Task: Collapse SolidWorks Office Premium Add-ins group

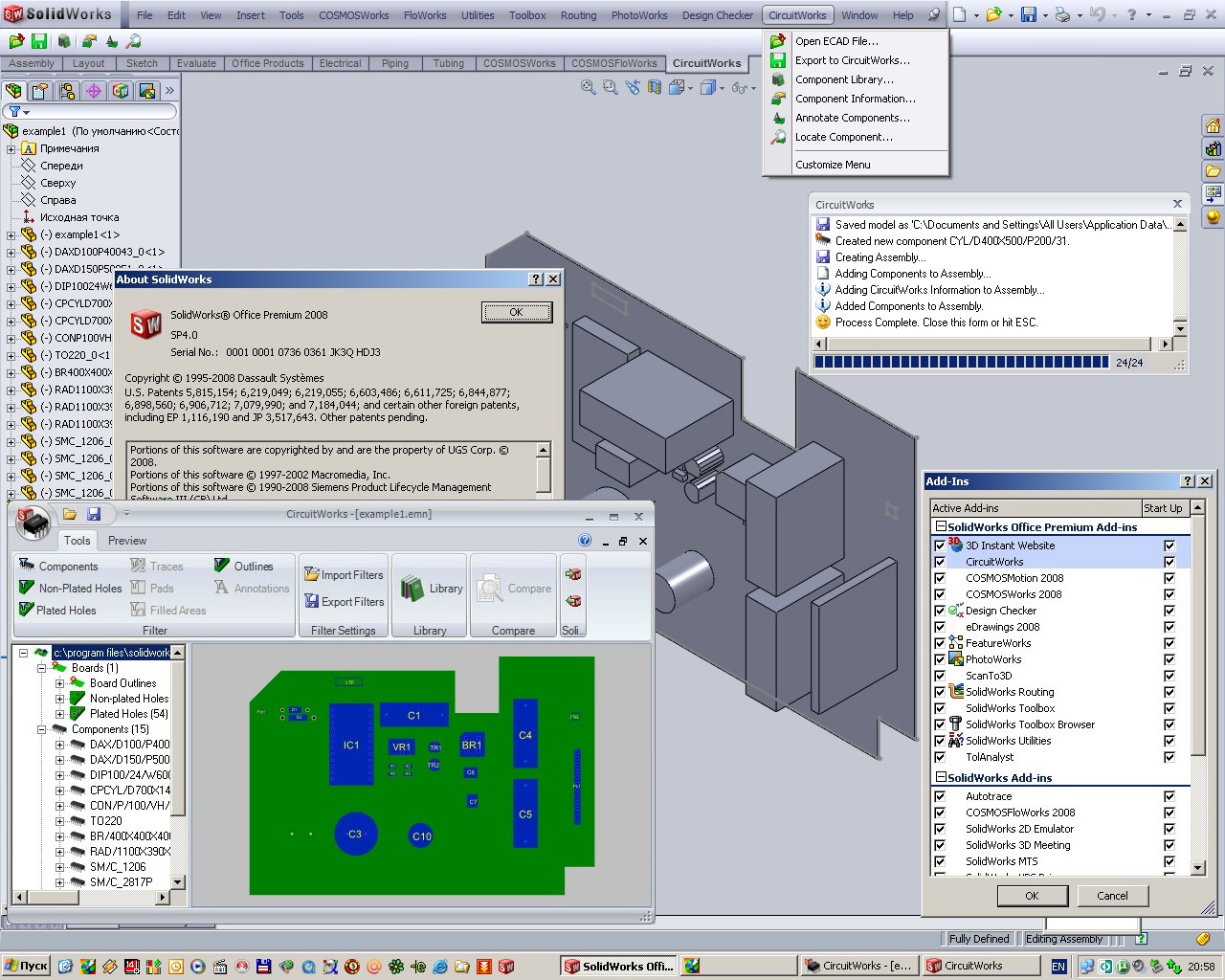Action: [x=941, y=526]
